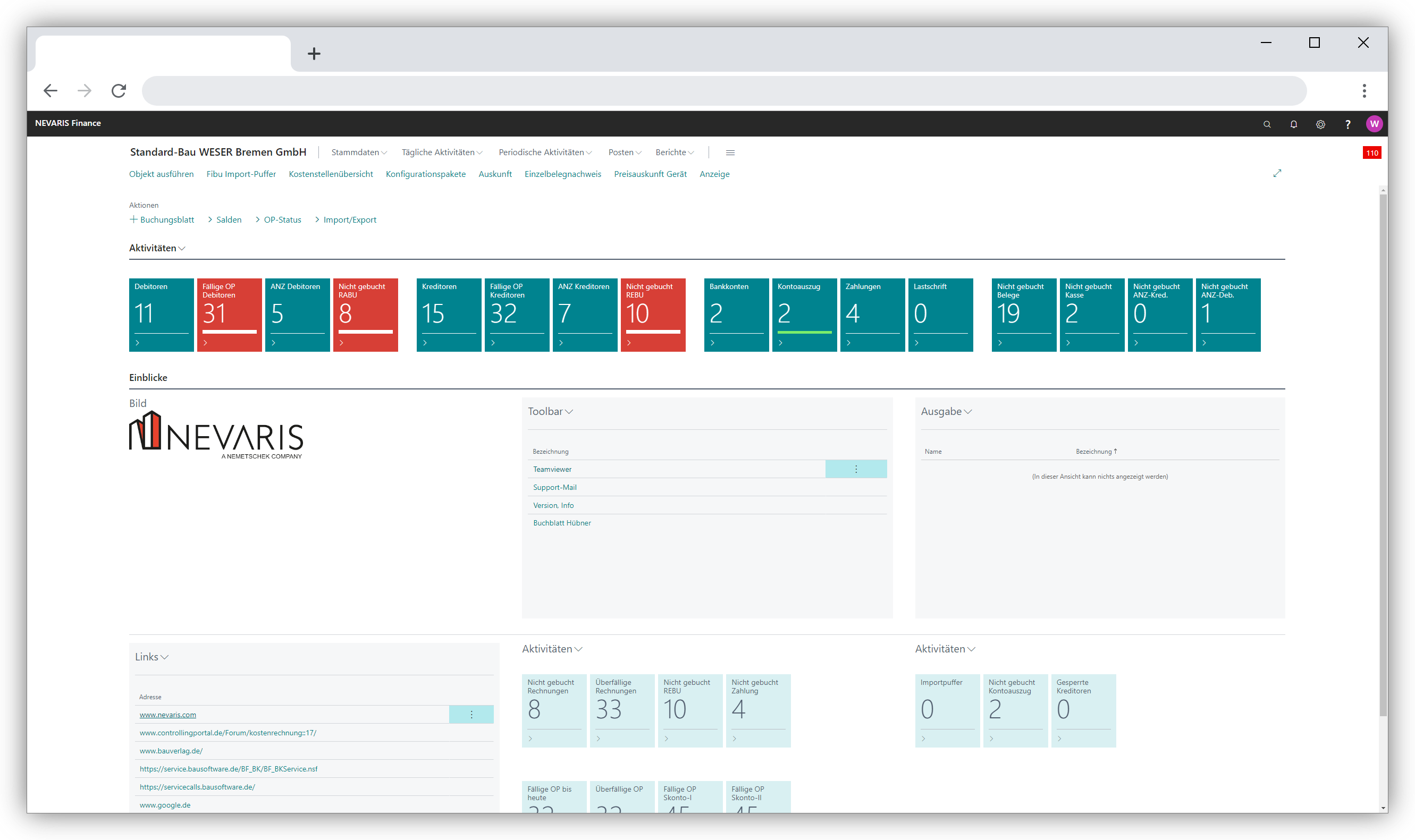Open the Bankkonten cue tile
Viewport: 1415px width, 840px height.
click(736, 314)
